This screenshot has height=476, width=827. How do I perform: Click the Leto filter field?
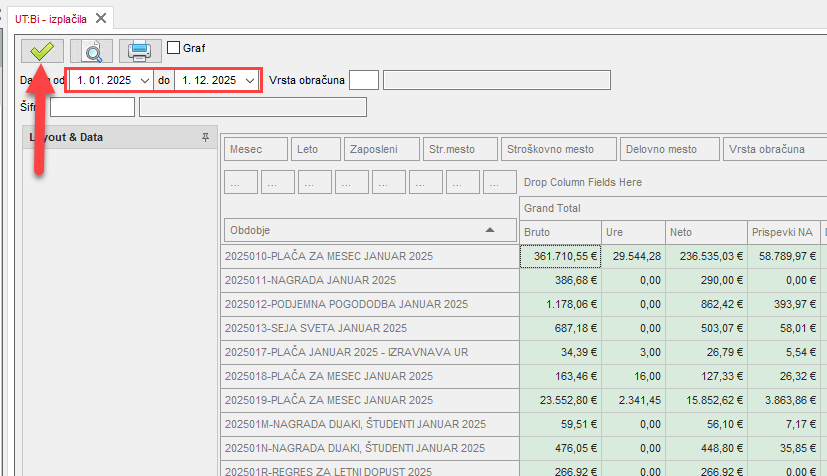pos(315,149)
